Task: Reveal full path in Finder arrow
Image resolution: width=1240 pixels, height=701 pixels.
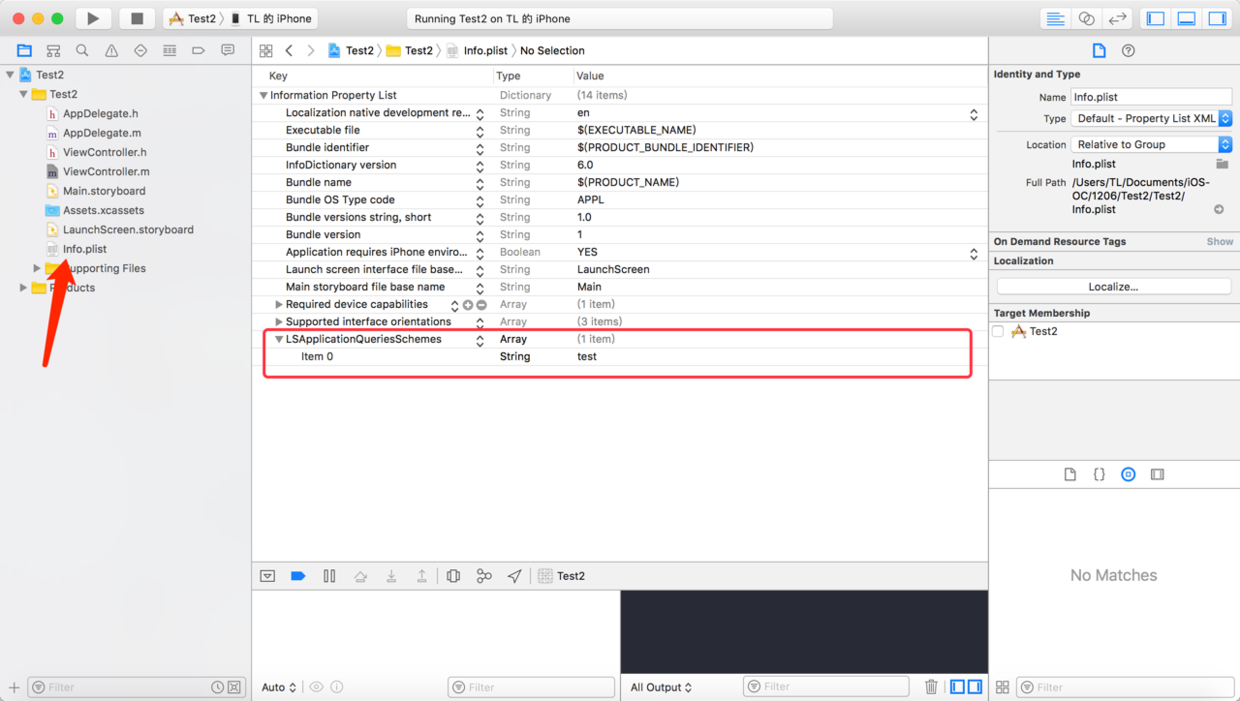Action: tap(1219, 209)
